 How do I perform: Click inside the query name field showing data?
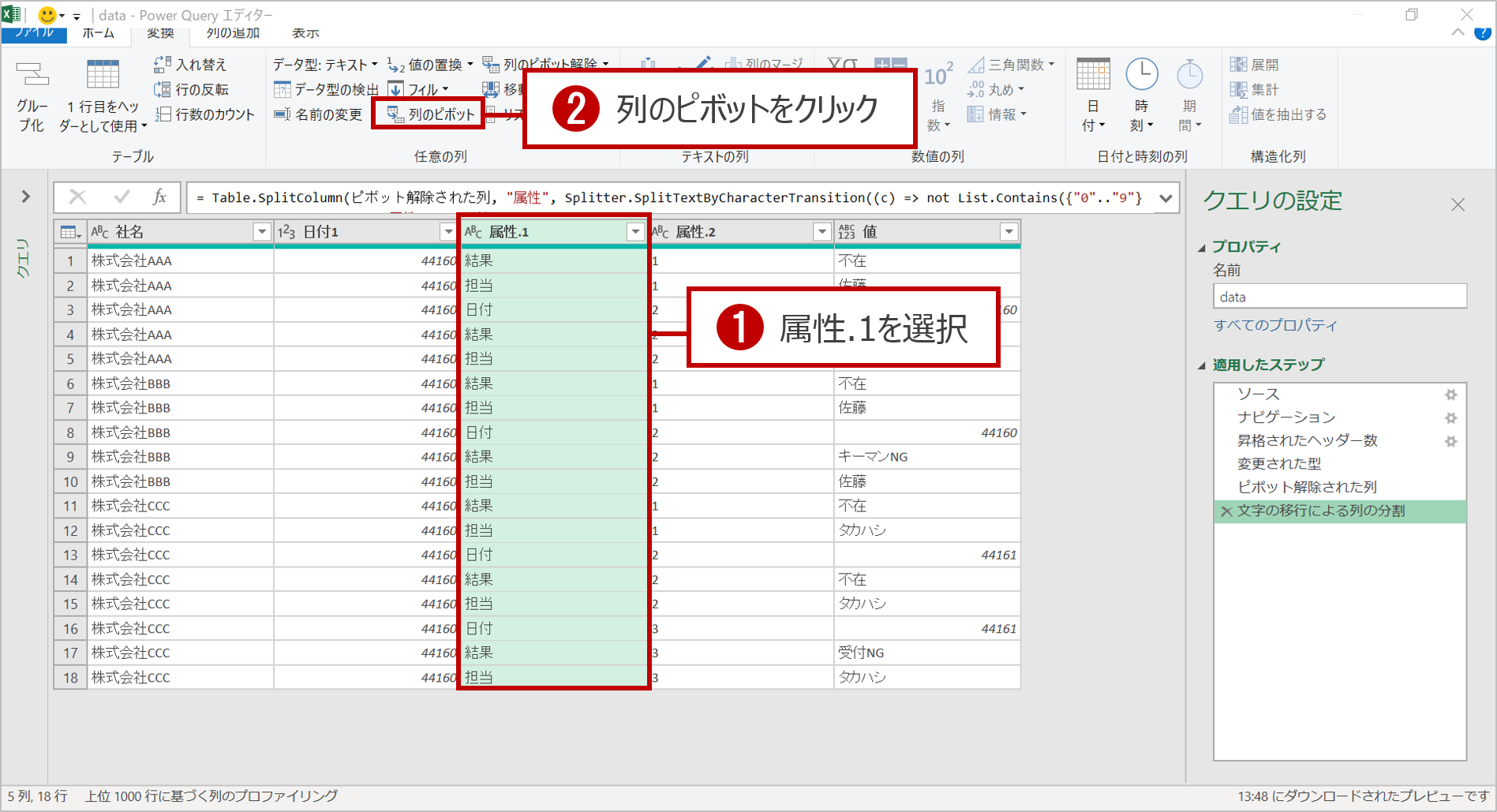point(1339,296)
